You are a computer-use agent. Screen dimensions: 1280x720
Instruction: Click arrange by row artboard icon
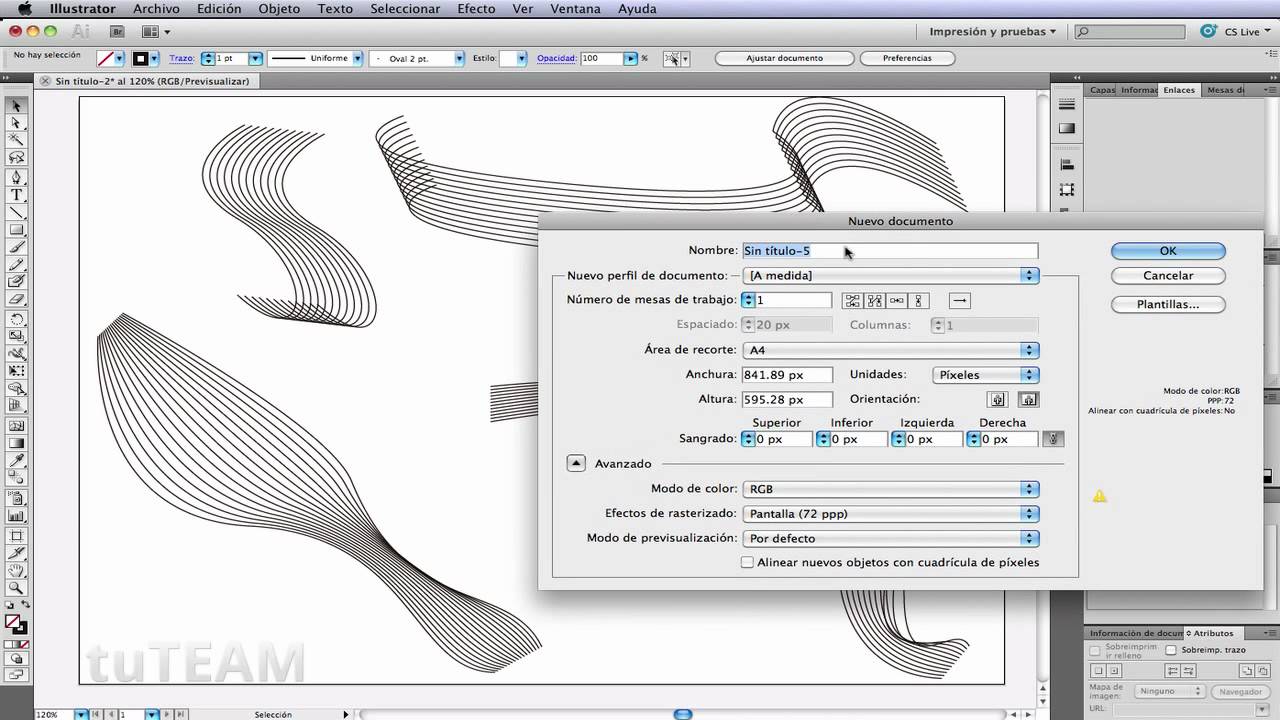(897, 300)
